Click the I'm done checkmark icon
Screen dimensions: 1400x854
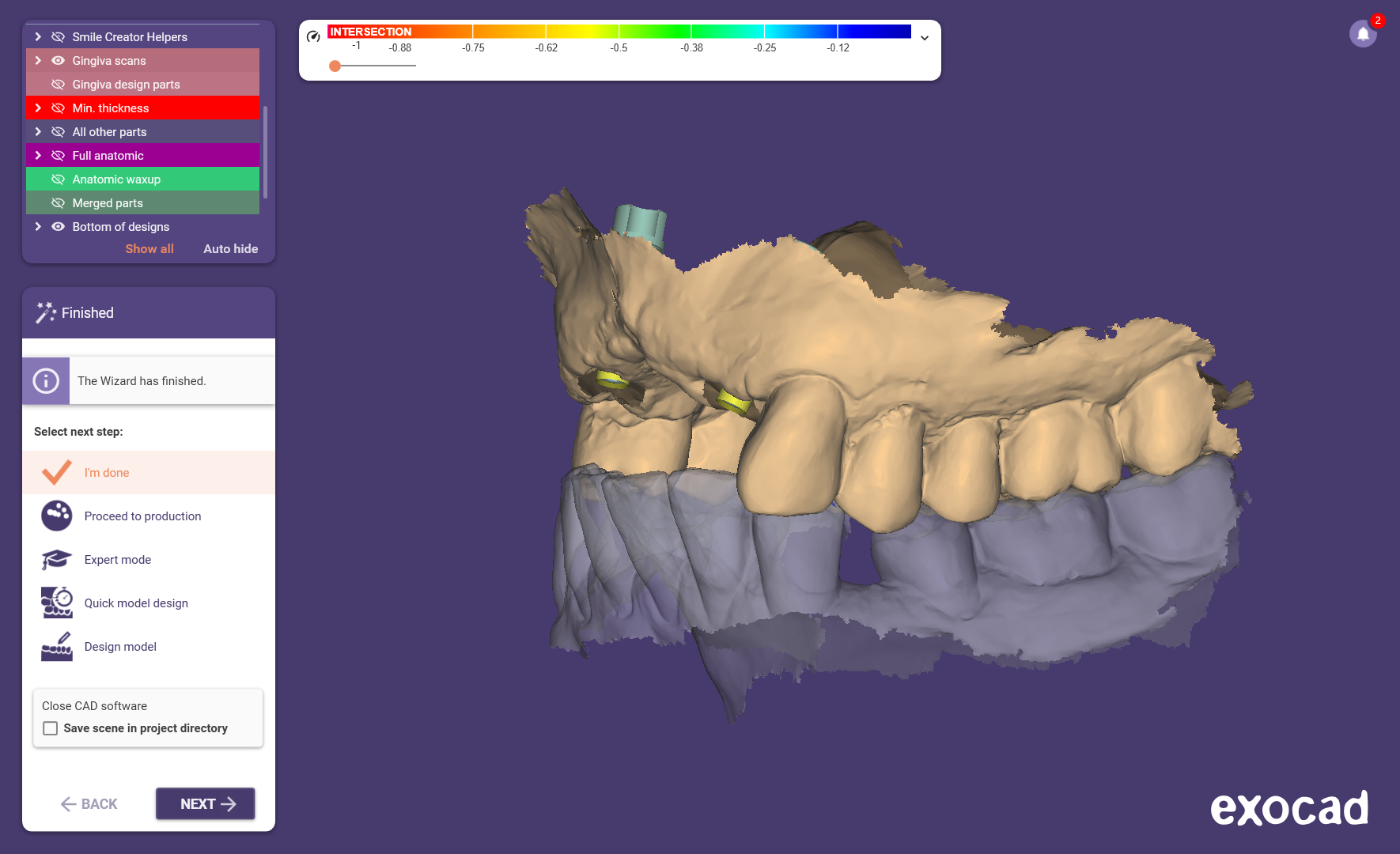(x=57, y=473)
